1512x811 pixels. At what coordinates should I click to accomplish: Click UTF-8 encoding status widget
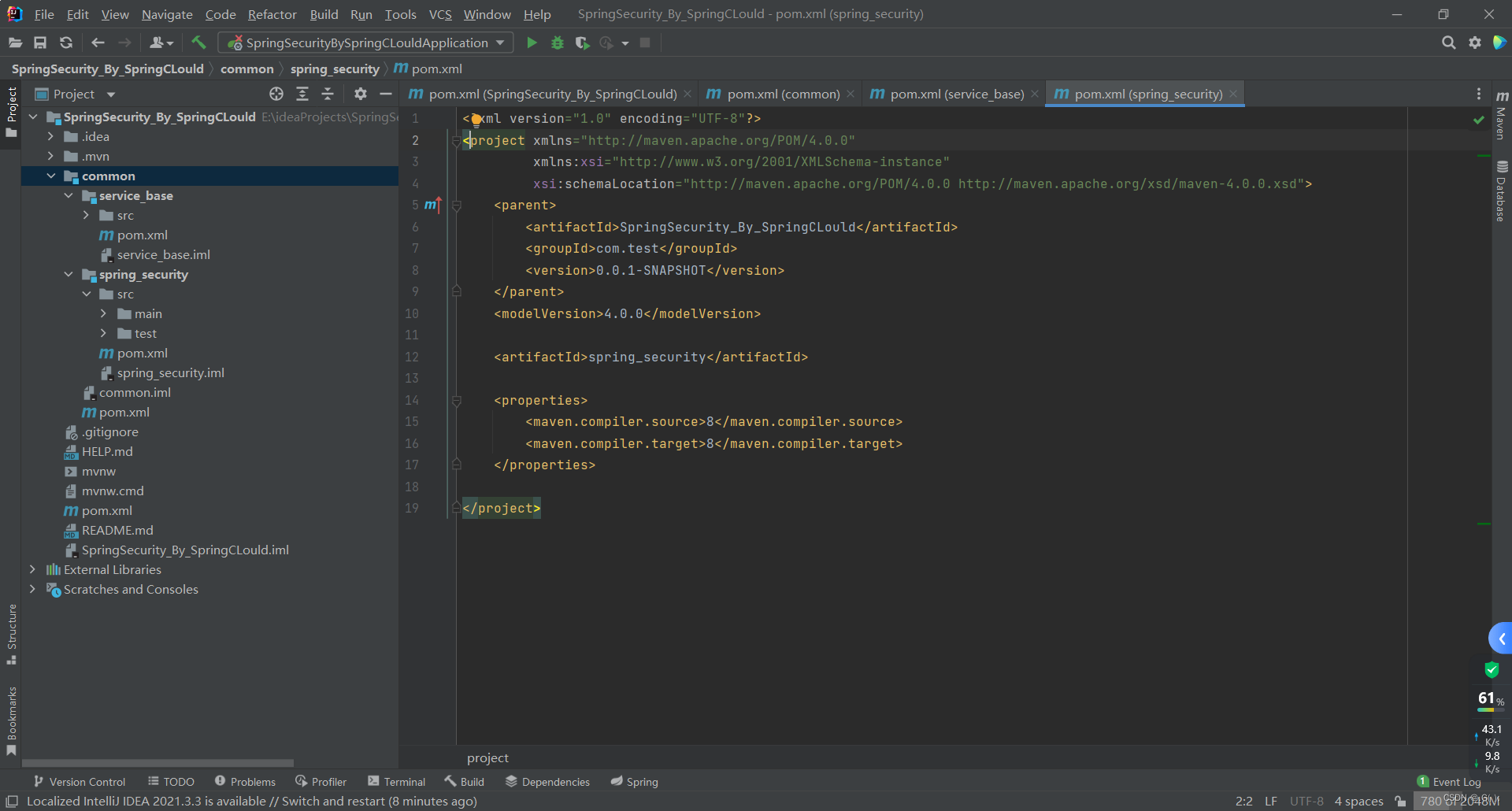(1306, 801)
